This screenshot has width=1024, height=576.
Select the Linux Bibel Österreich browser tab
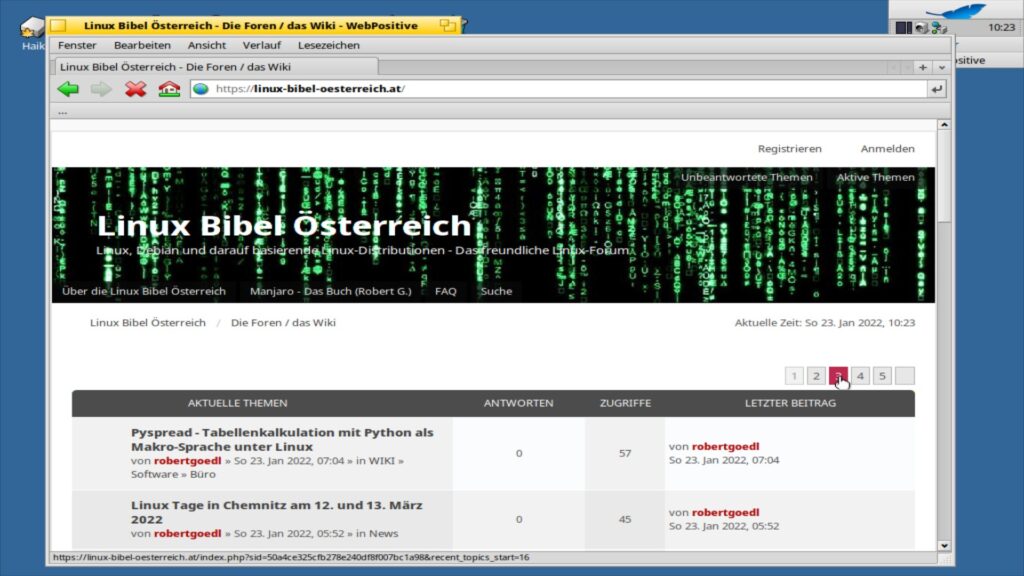click(215, 67)
